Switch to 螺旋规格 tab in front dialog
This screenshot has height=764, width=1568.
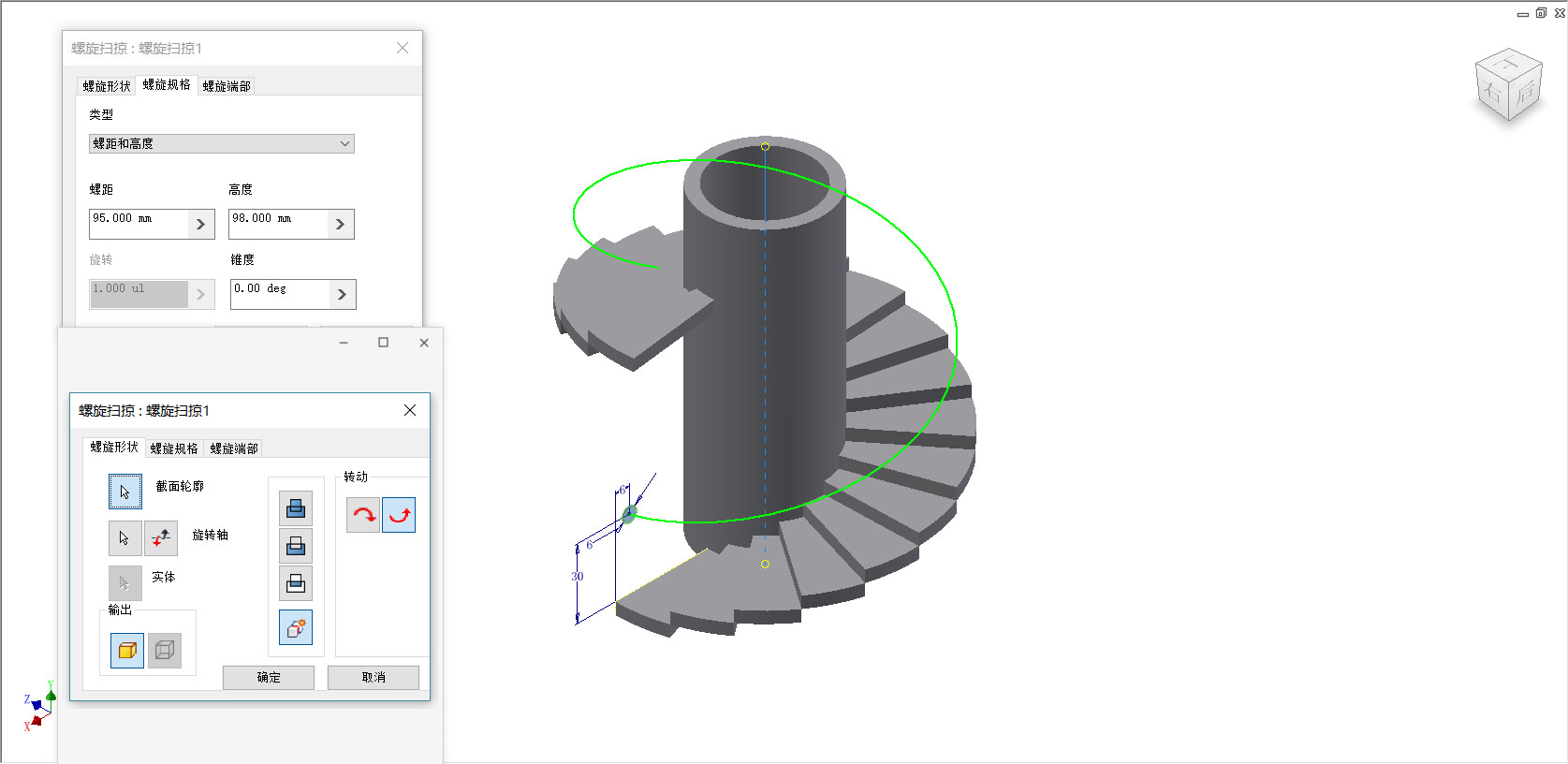[x=174, y=448]
